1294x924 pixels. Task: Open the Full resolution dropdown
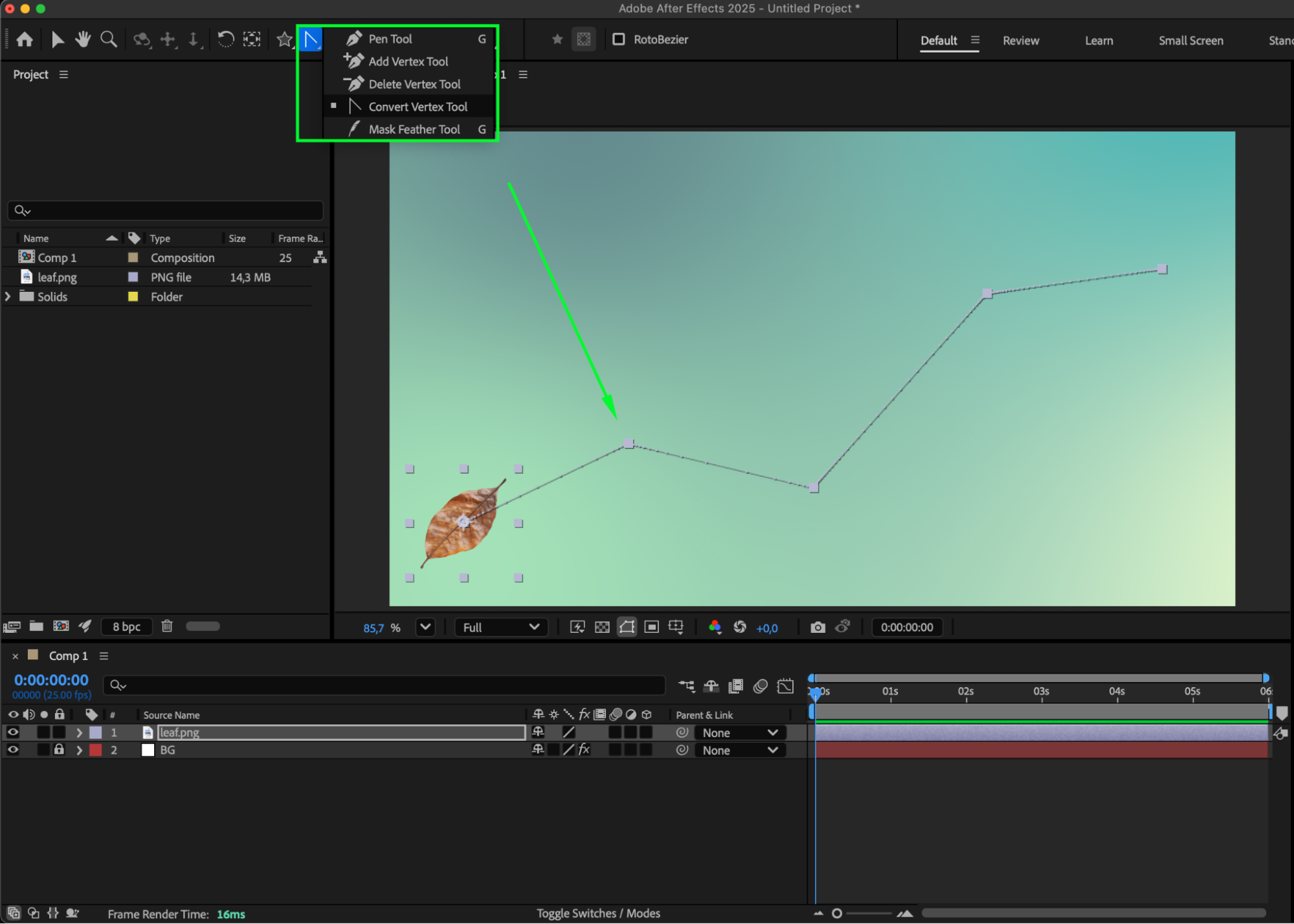click(x=501, y=627)
